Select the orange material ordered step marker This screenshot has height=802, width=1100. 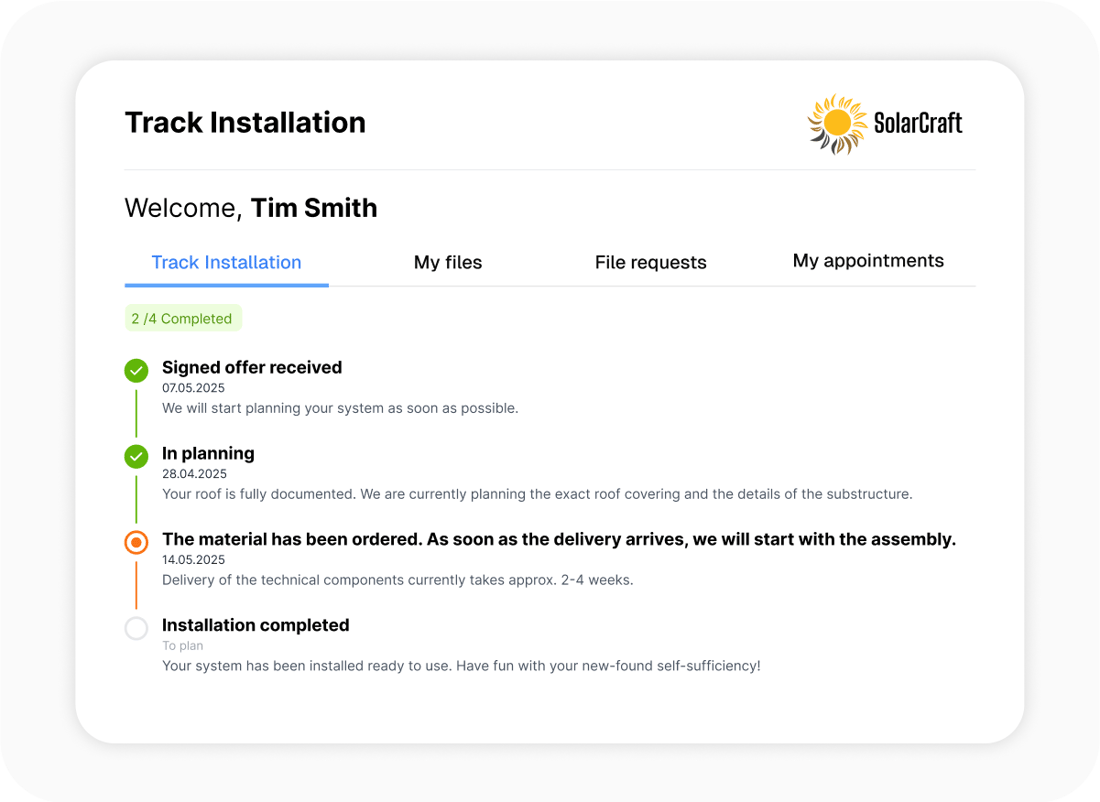[x=136, y=542]
